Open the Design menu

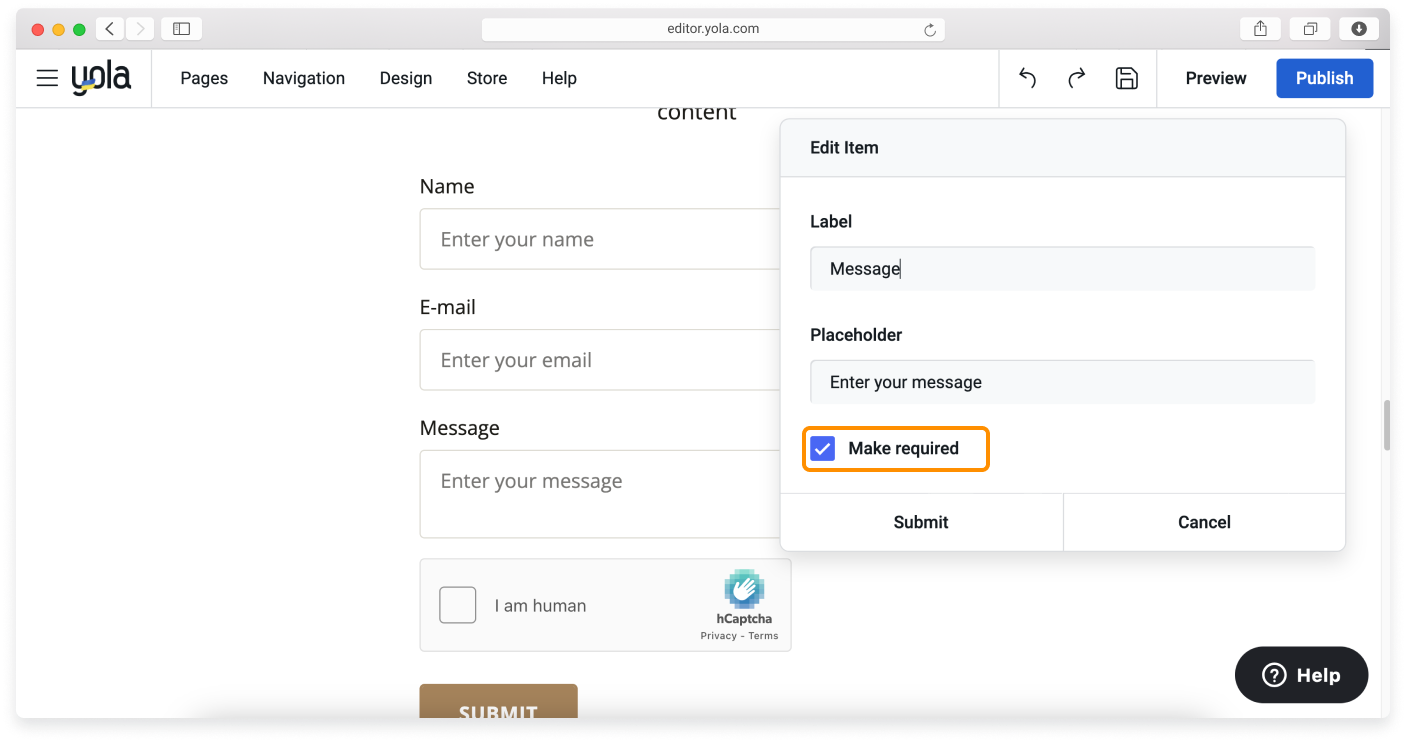pos(405,78)
